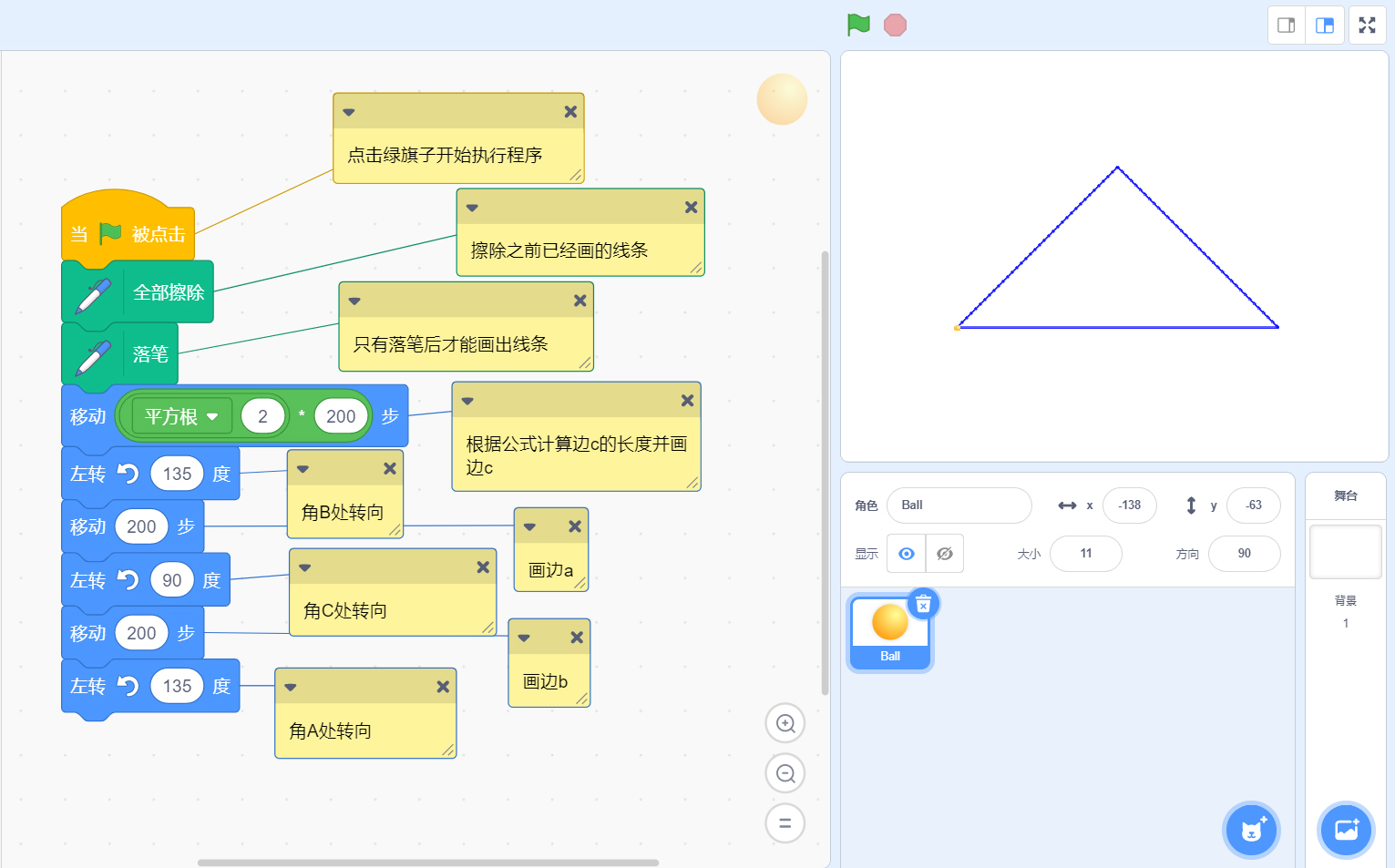Edit 200 steps in block after 90 turn
The width and height of the screenshot is (1395, 868).
point(141,633)
